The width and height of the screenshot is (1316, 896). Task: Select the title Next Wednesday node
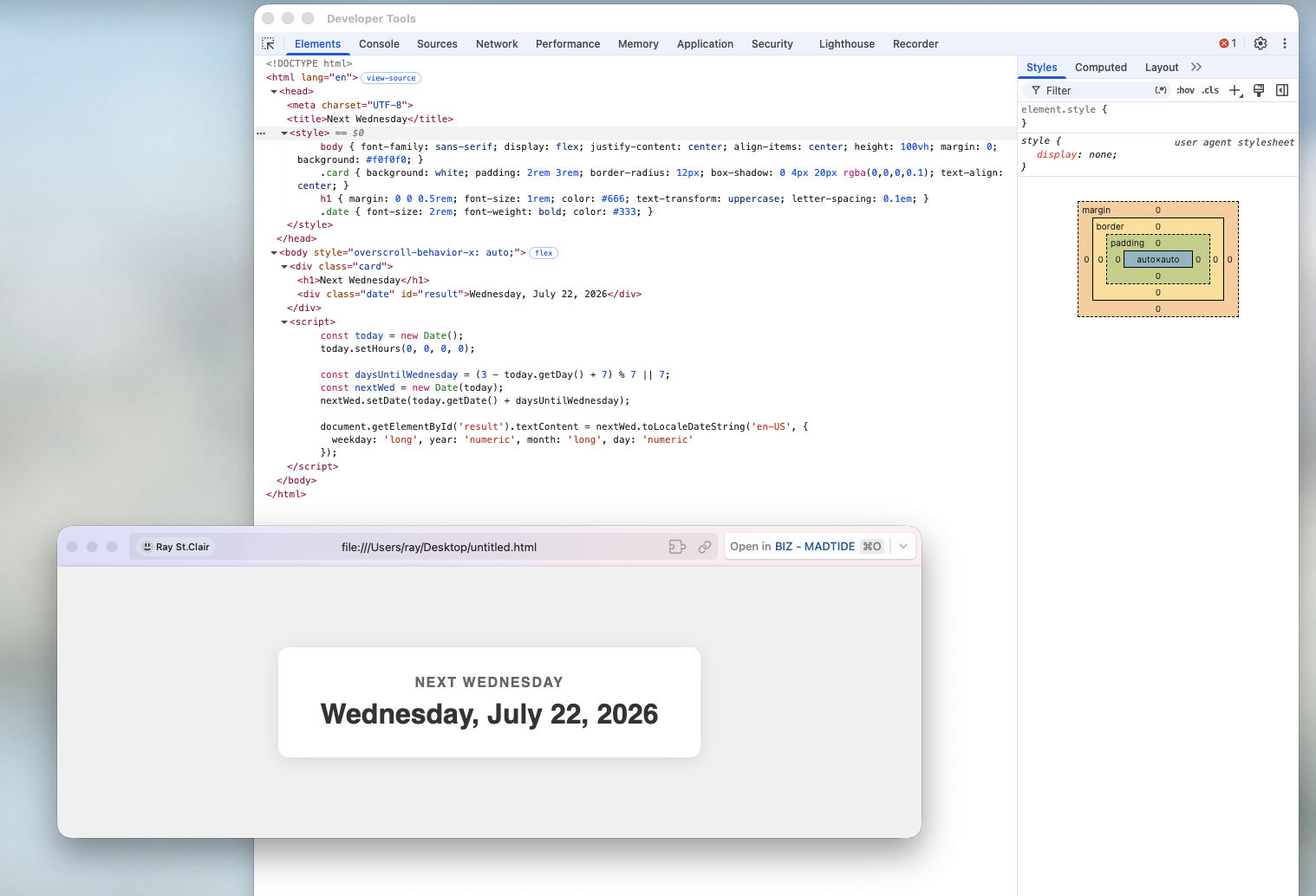click(x=370, y=120)
